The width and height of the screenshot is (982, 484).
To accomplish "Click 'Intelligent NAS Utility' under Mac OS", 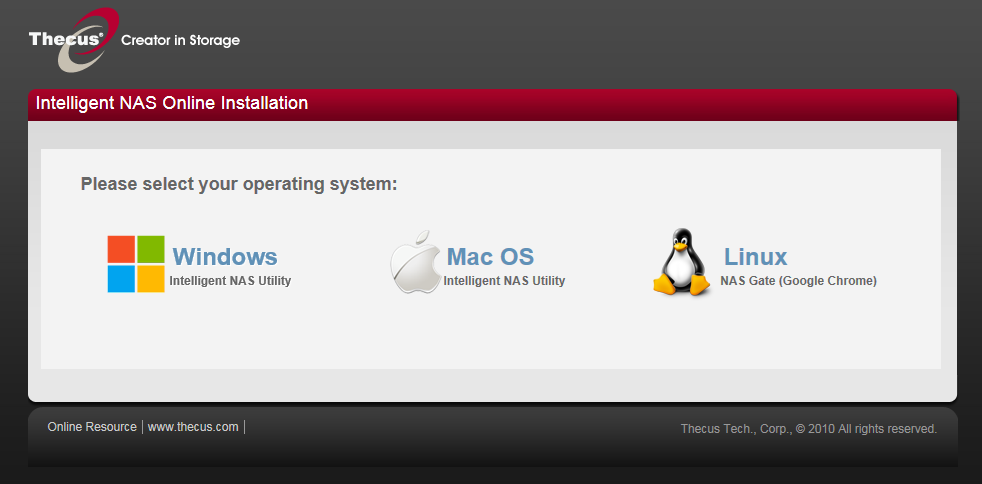I will 504,281.
